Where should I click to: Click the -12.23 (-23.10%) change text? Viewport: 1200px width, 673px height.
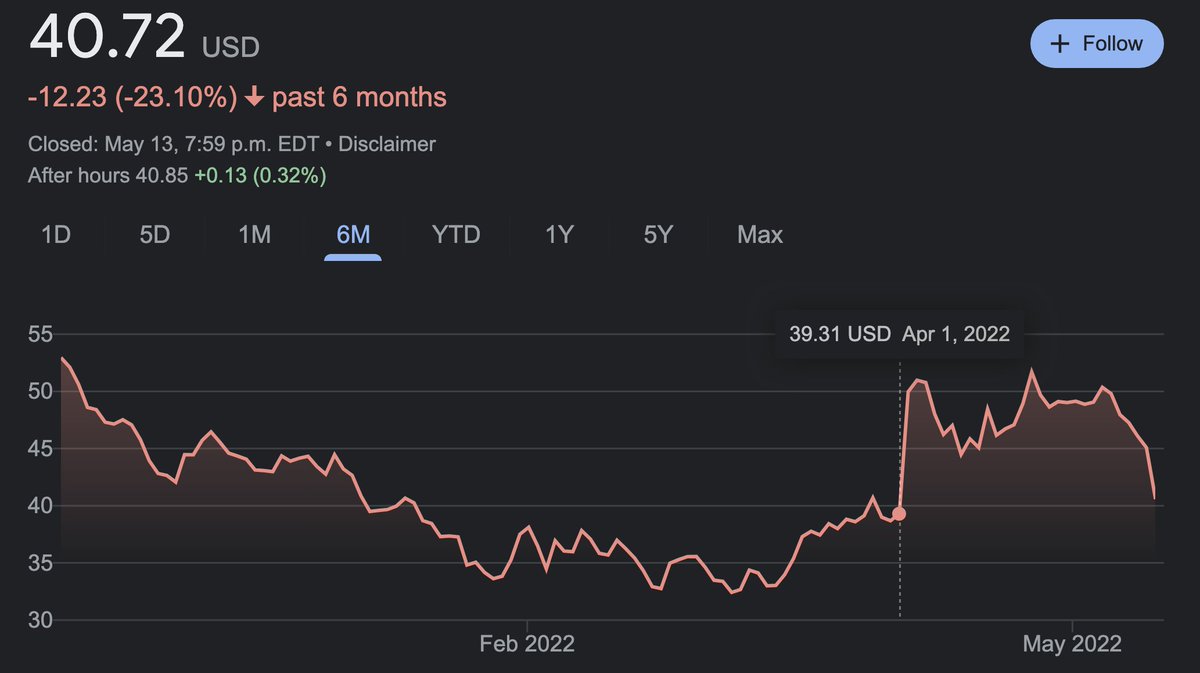click(133, 98)
